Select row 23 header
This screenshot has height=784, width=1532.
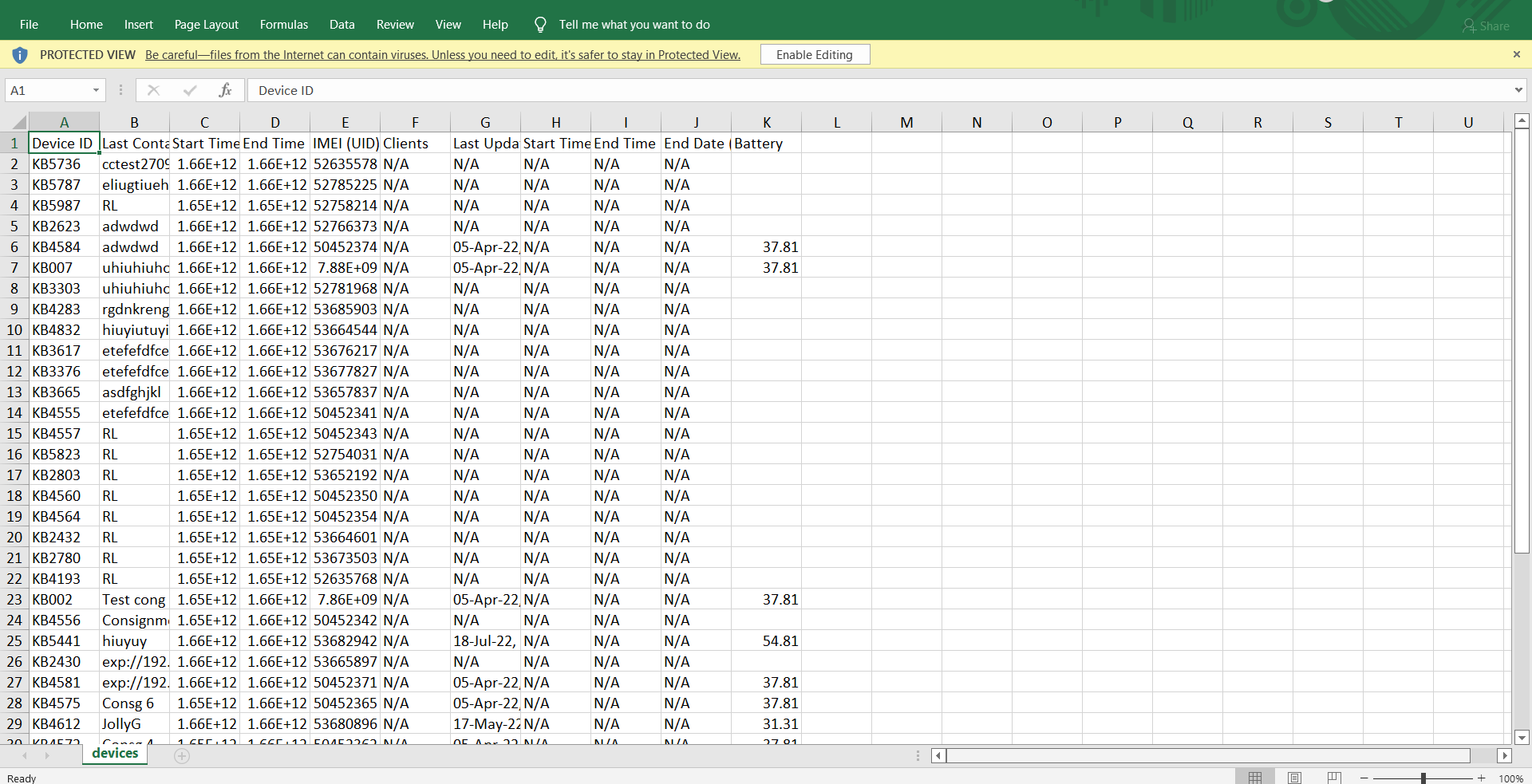click(x=14, y=600)
